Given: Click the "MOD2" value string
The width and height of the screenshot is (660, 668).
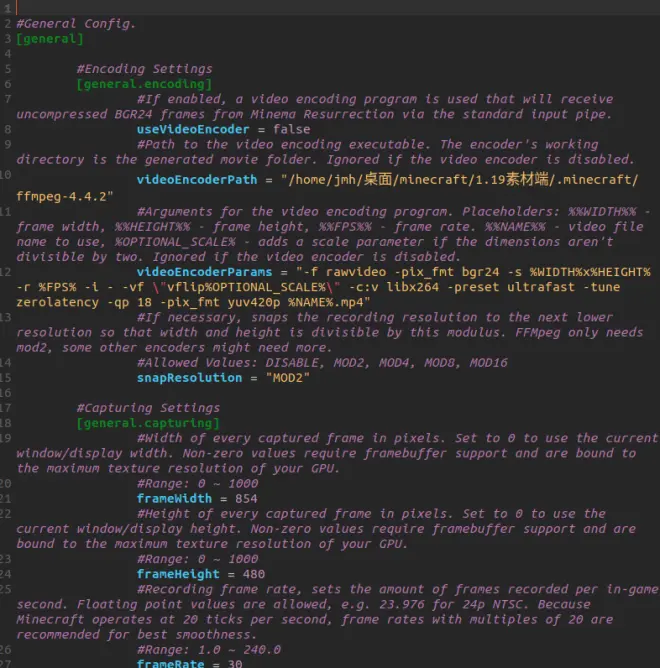Looking at the screenshot, I should tap(288, 378).
